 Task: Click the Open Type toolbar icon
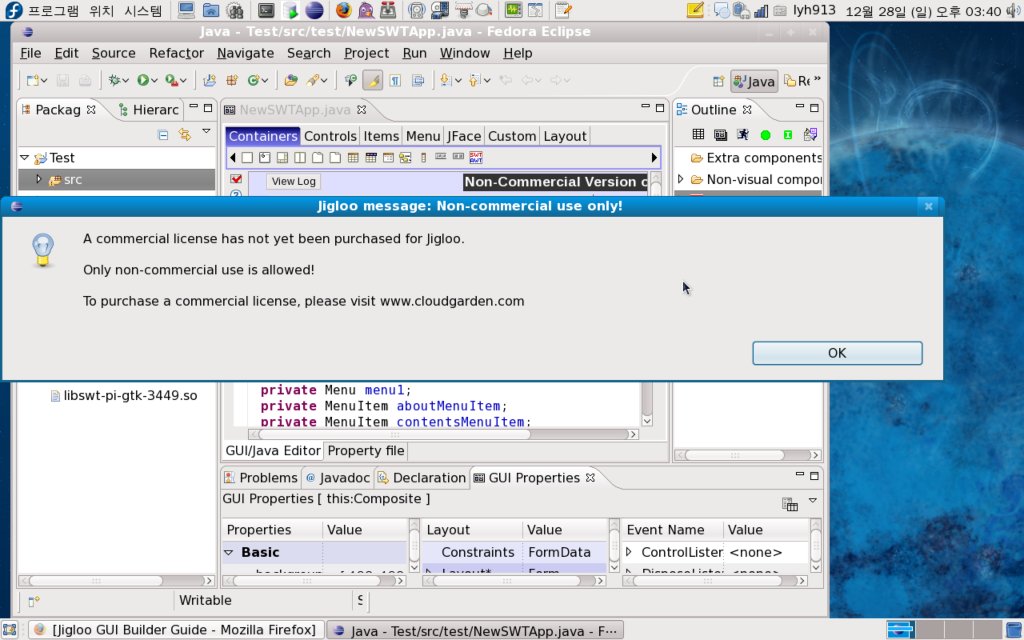point(291,80)
